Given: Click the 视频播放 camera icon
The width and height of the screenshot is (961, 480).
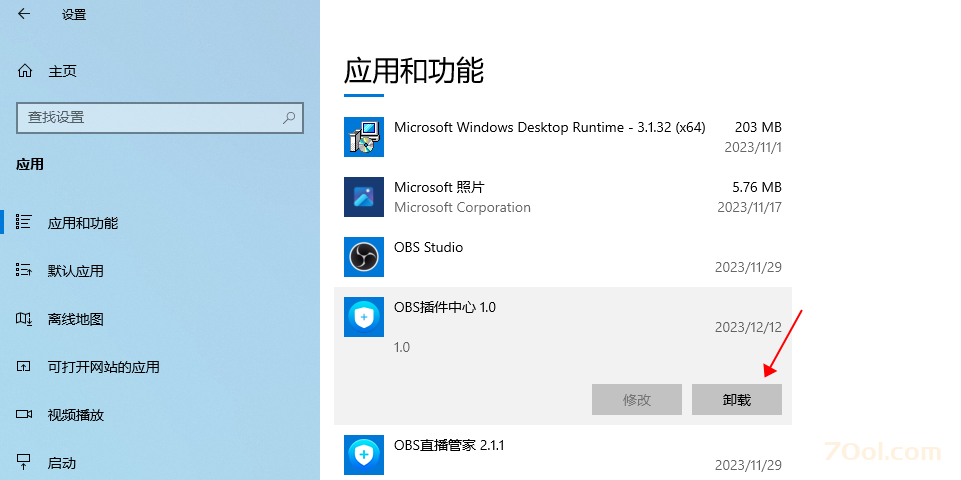Looking at the screenshot, I should [x=24, y=414].
